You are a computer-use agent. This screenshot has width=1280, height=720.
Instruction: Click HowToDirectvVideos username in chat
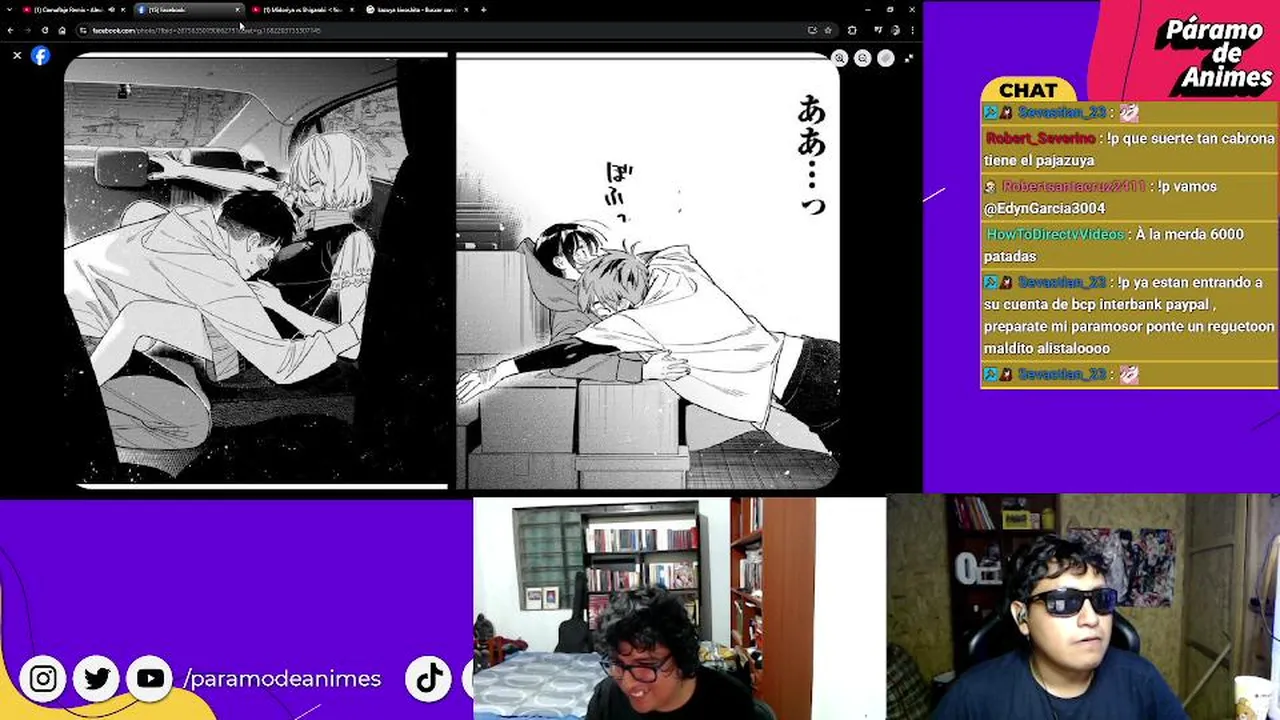(x=1055, y=234)
